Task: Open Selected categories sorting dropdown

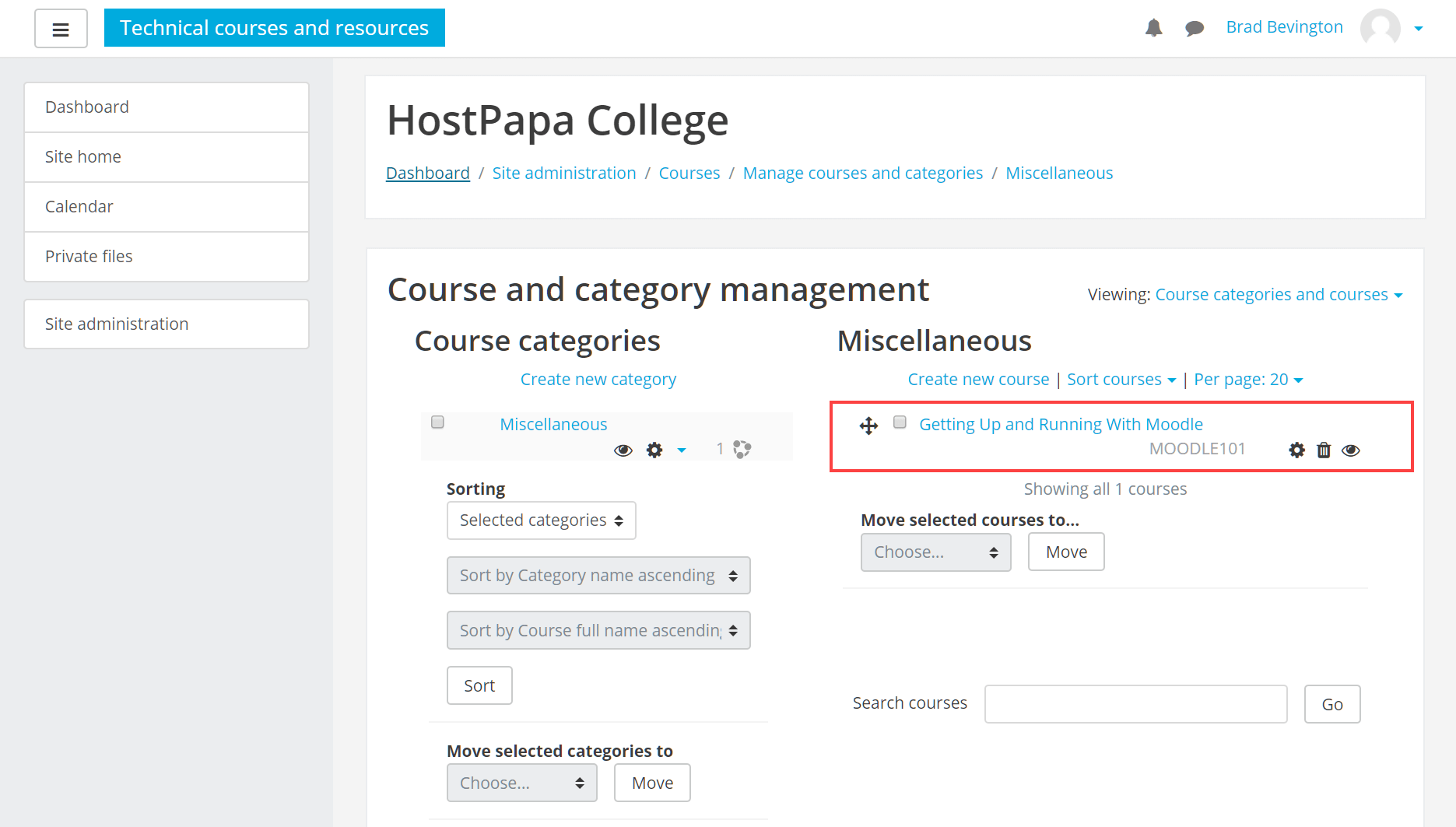Action: [541, 520]
